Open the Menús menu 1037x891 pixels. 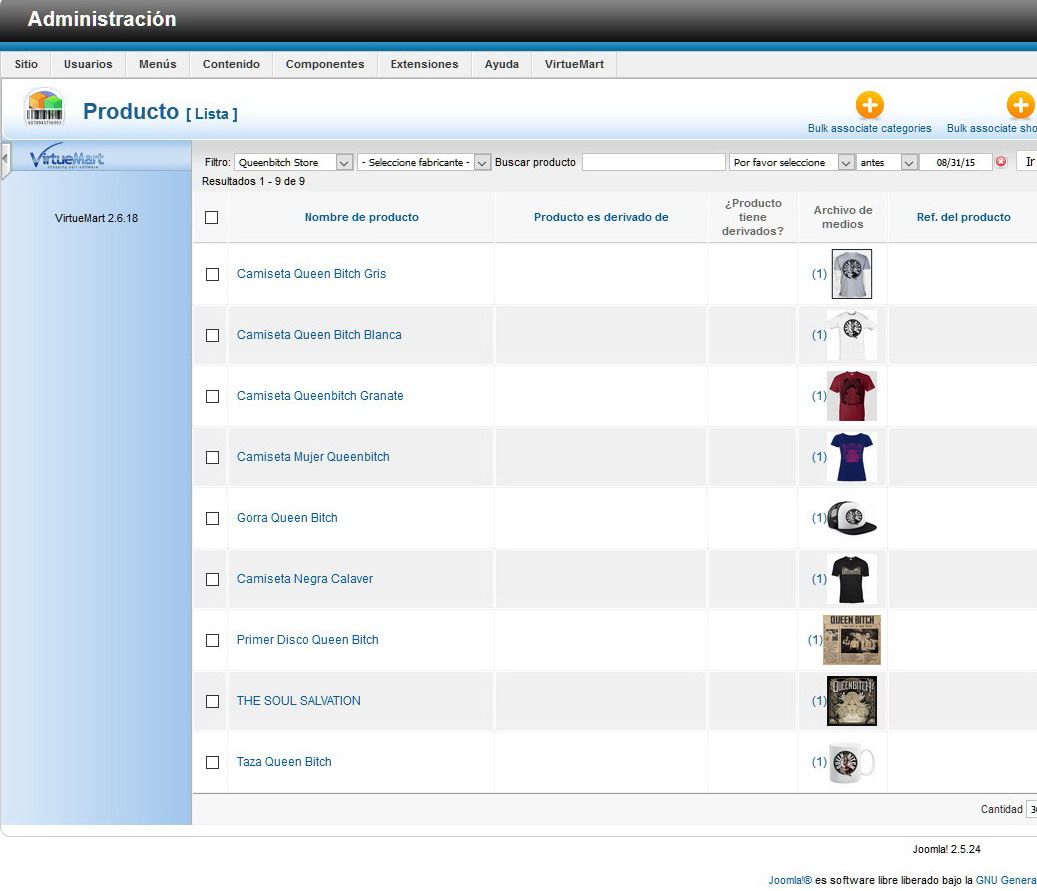(x=157, y=64)
